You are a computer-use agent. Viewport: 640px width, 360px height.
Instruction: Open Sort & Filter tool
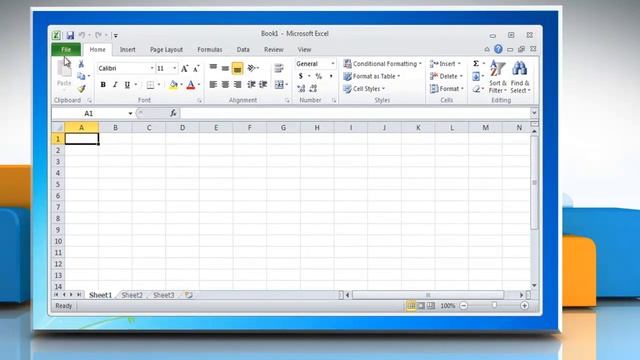click(x=498, y=77)
